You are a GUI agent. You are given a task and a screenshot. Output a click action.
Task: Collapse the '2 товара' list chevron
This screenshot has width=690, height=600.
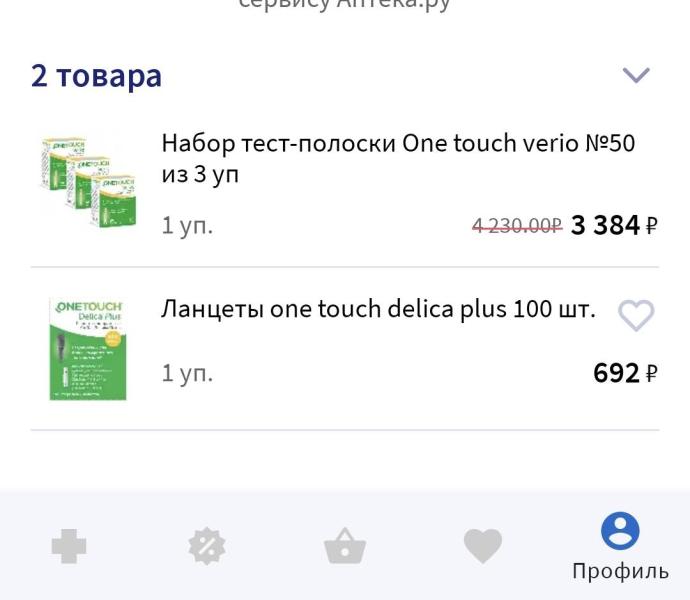pyautogui.click(x=636, y=75)
